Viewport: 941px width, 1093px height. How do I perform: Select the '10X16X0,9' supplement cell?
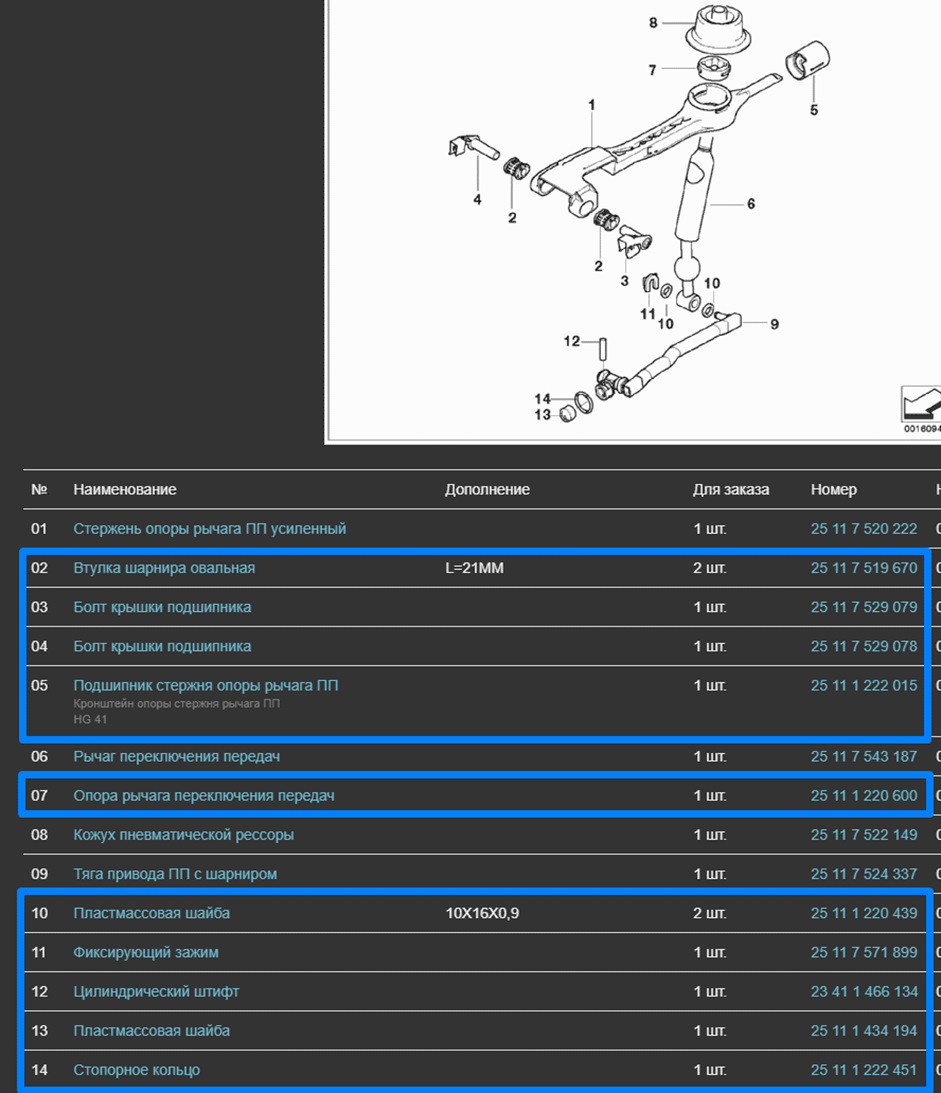pos(482,912)
